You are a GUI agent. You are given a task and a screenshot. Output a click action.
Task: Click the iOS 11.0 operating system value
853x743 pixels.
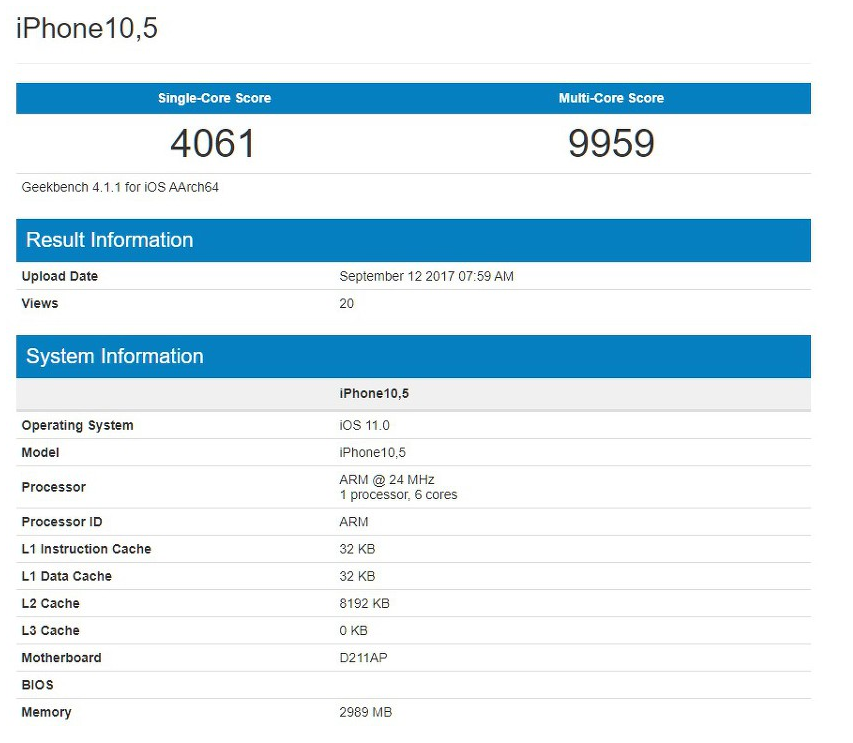pos(364,425)
